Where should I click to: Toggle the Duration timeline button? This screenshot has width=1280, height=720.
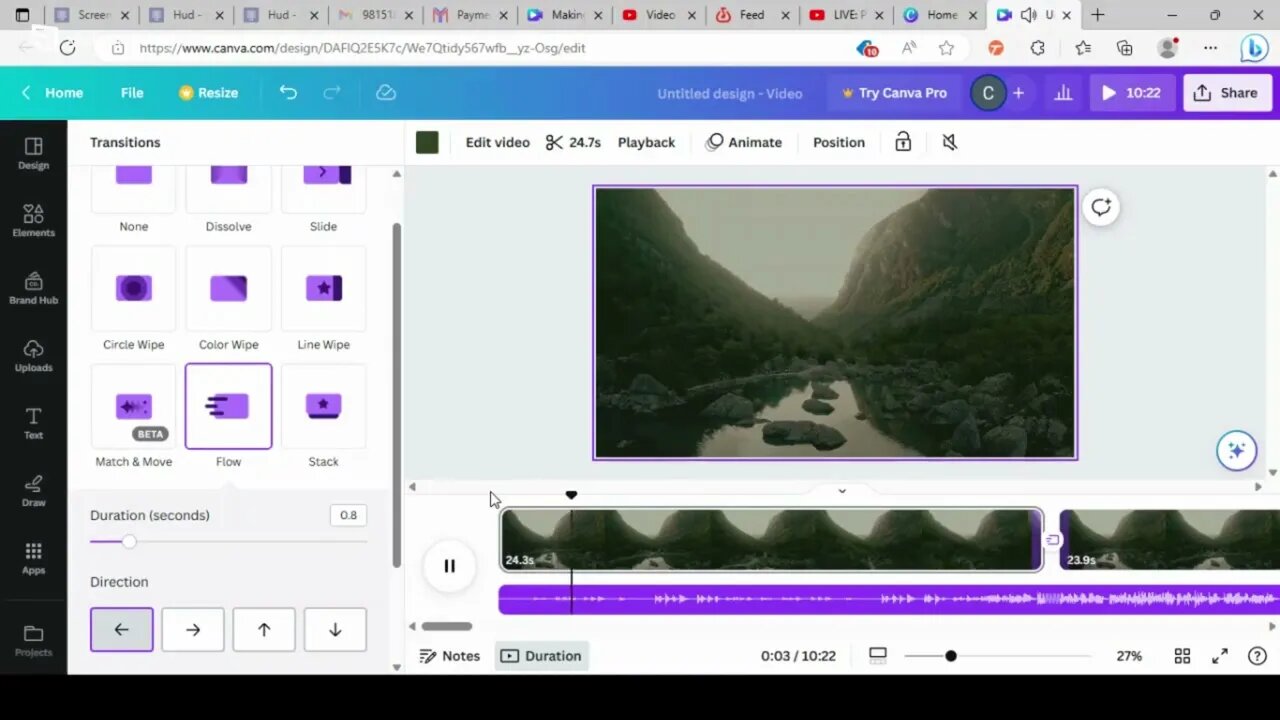pyautogui.click(x=541, y=656)
